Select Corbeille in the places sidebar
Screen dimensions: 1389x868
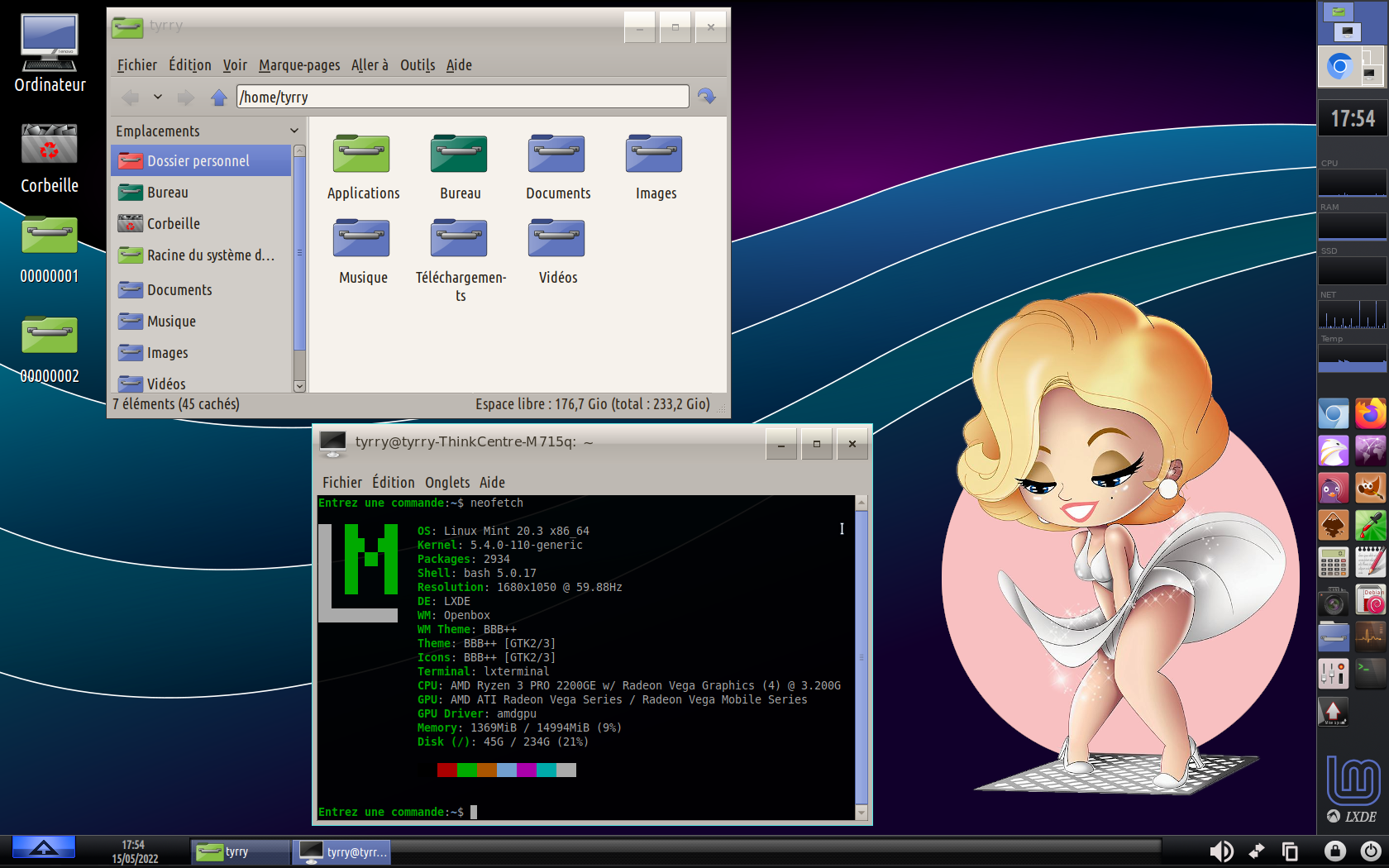point(201,223)
